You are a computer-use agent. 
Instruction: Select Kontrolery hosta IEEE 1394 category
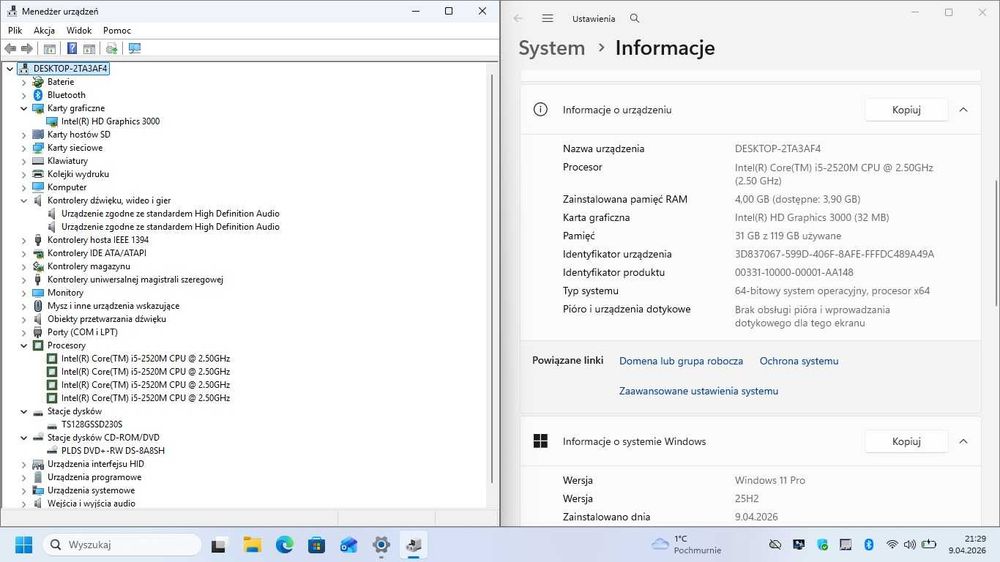[98, 240]
